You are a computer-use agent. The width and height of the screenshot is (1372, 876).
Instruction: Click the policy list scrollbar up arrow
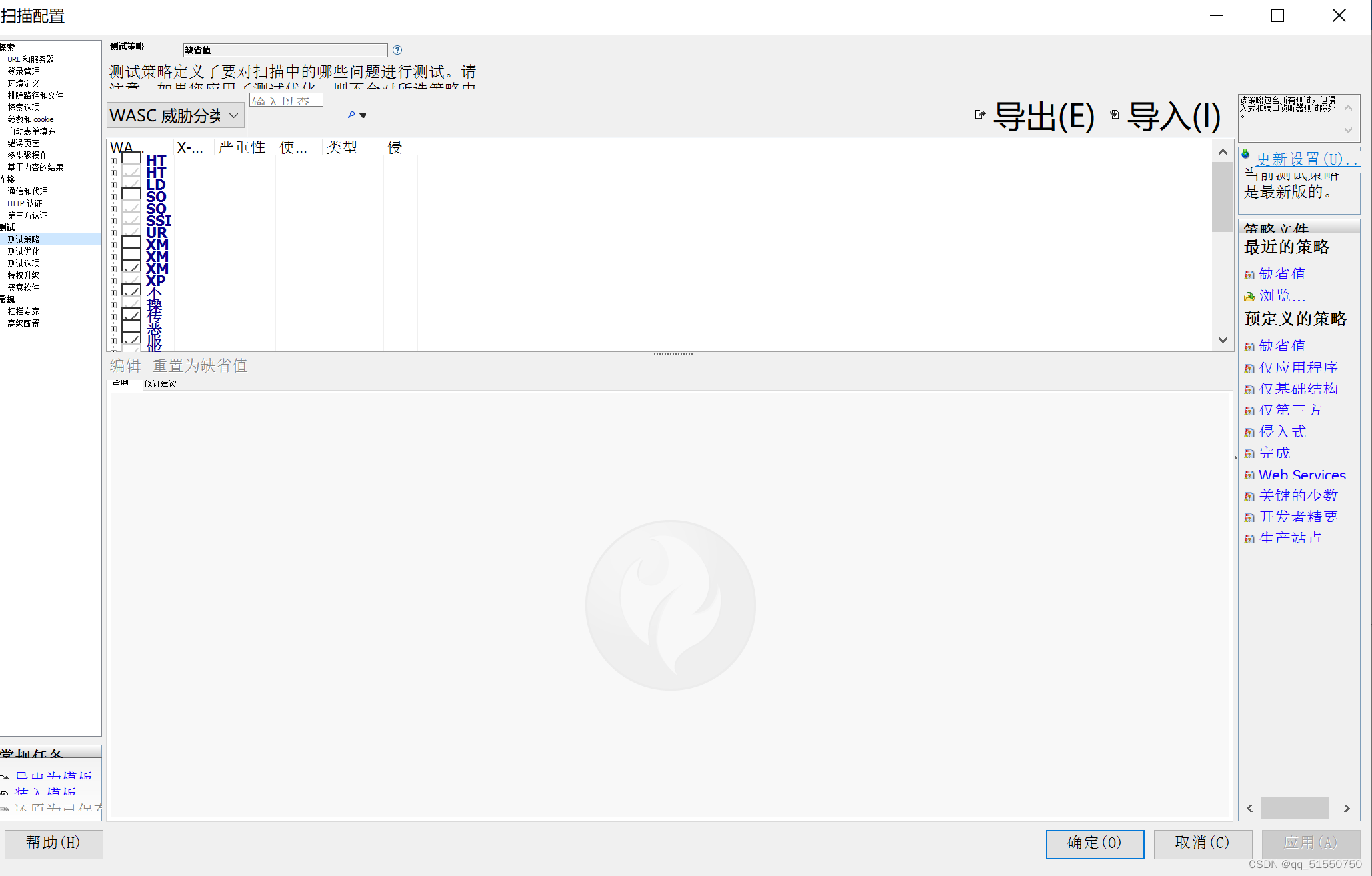point(1223,151)
